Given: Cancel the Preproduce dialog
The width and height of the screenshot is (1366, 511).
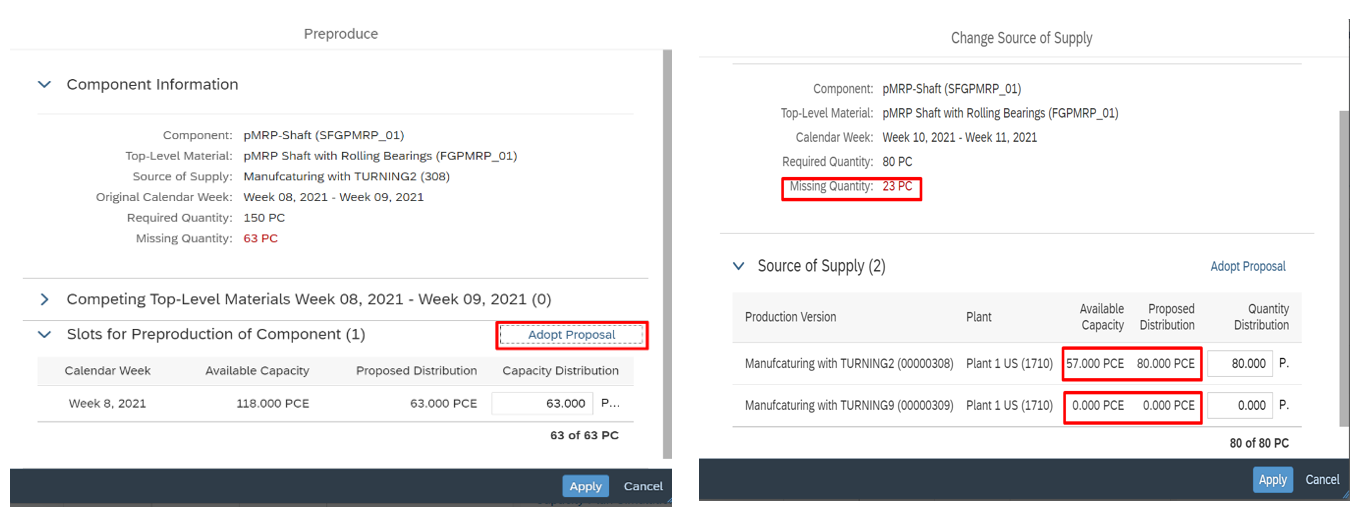Looking at the screenshot, I should [643, 486].
